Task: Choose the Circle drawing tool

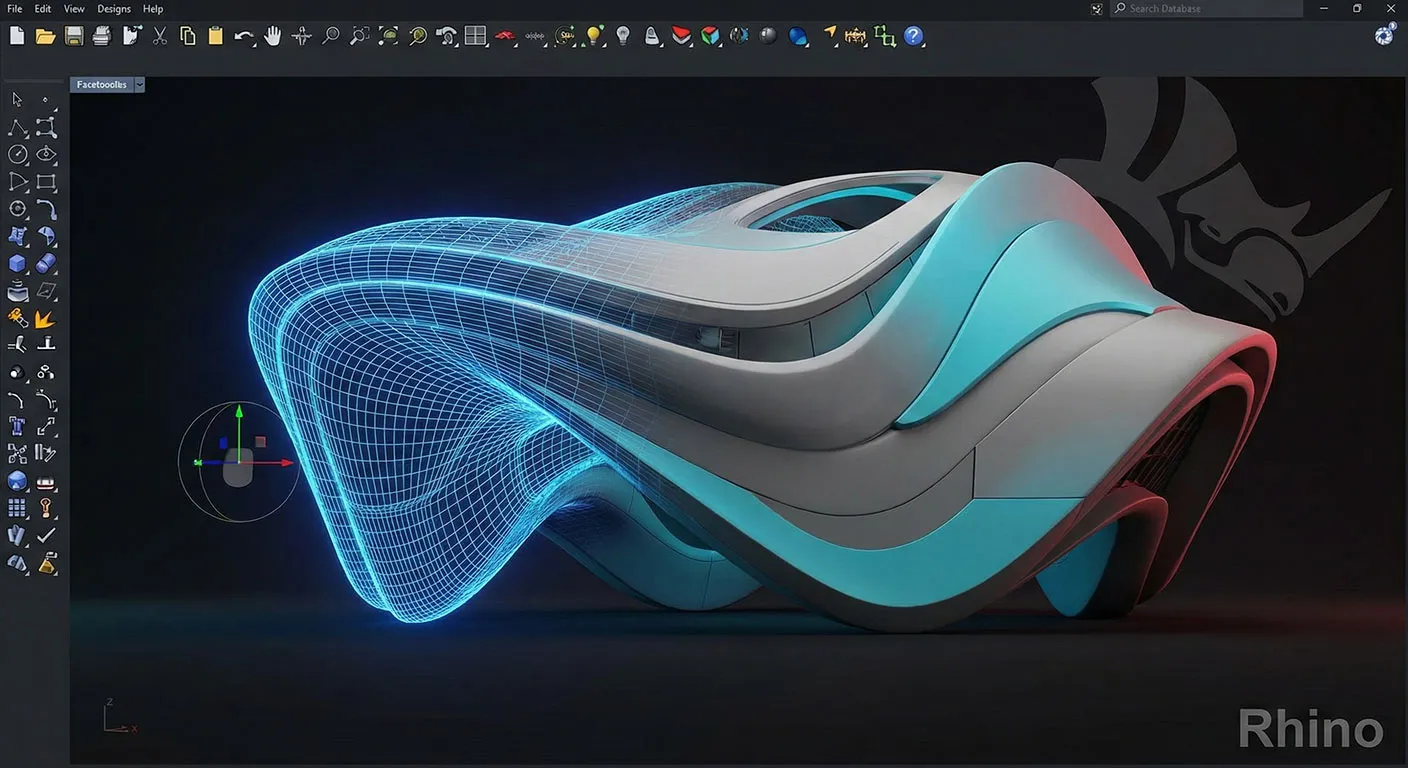Action: pyautogui.click(x=18, y=154)
